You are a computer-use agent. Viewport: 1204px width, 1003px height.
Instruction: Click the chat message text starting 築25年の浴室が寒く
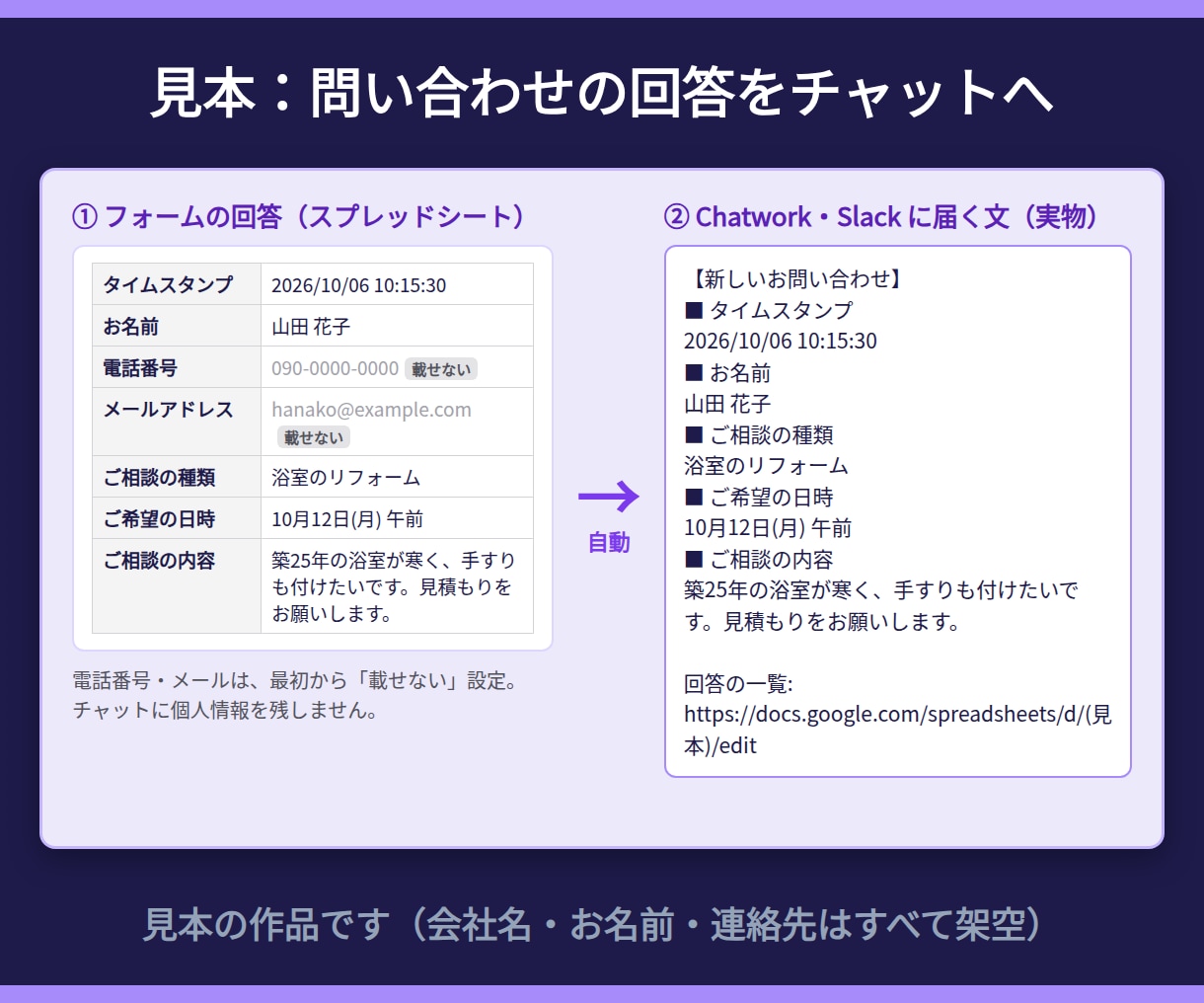pyautogui.click(x=881, y=606)
